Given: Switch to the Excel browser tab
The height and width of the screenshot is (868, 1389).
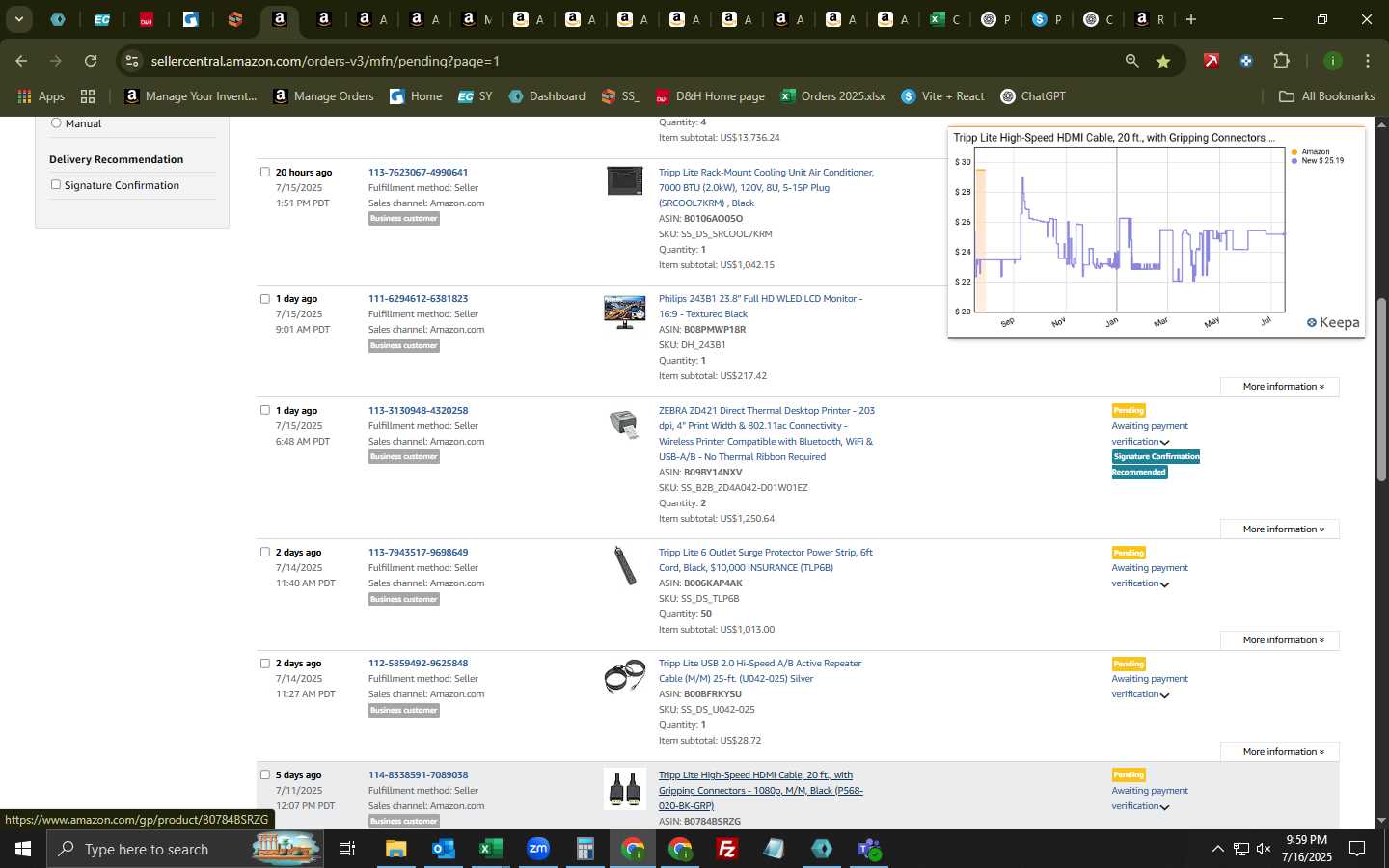Looking at the screenshot, I should point(944,19).
